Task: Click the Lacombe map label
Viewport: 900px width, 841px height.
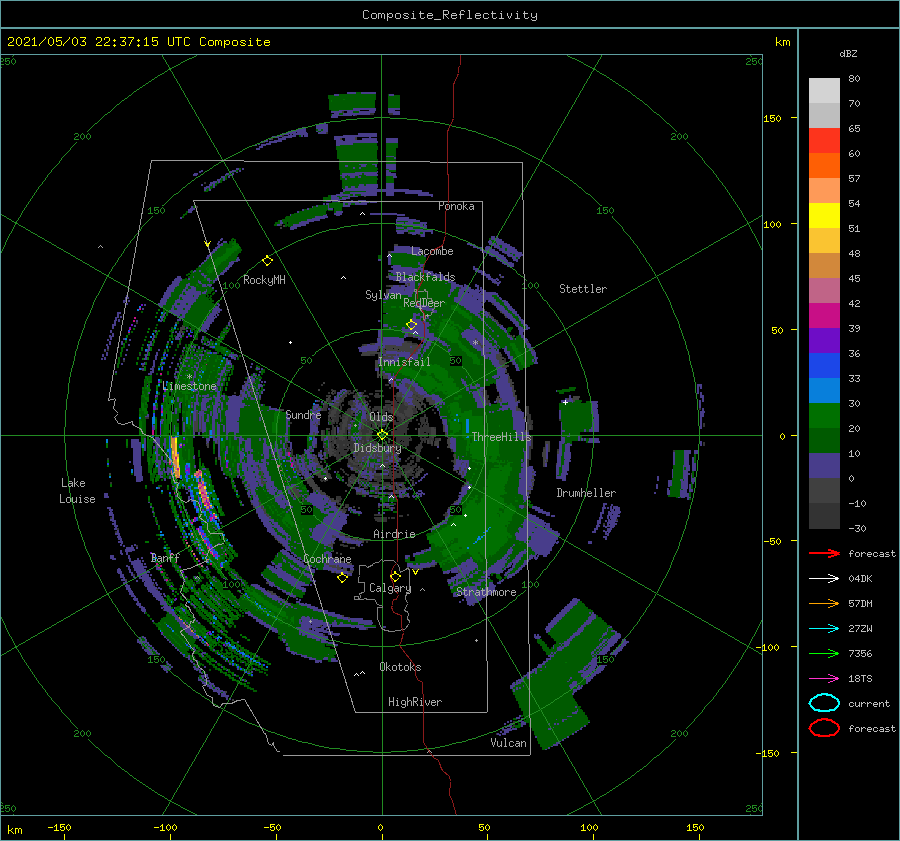Action: tap(432, 251)
